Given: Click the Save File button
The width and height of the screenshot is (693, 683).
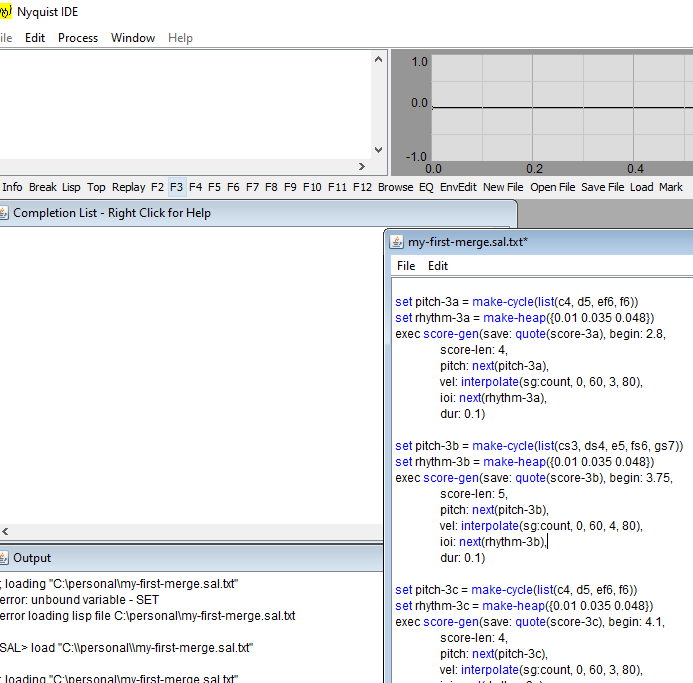Looking at the screenshot, I should pyautogui.click(x=603, y=187).
